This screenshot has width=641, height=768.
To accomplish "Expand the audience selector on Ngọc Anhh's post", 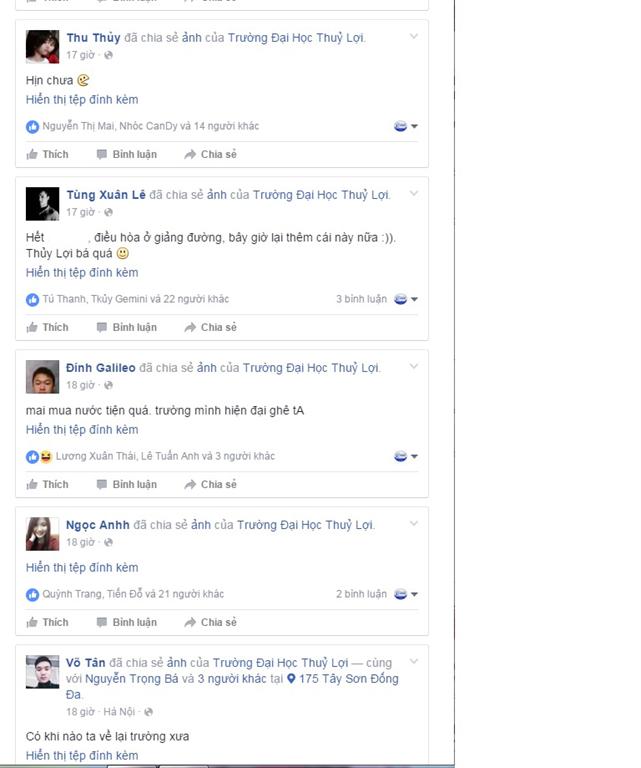I will pos(406,594).
